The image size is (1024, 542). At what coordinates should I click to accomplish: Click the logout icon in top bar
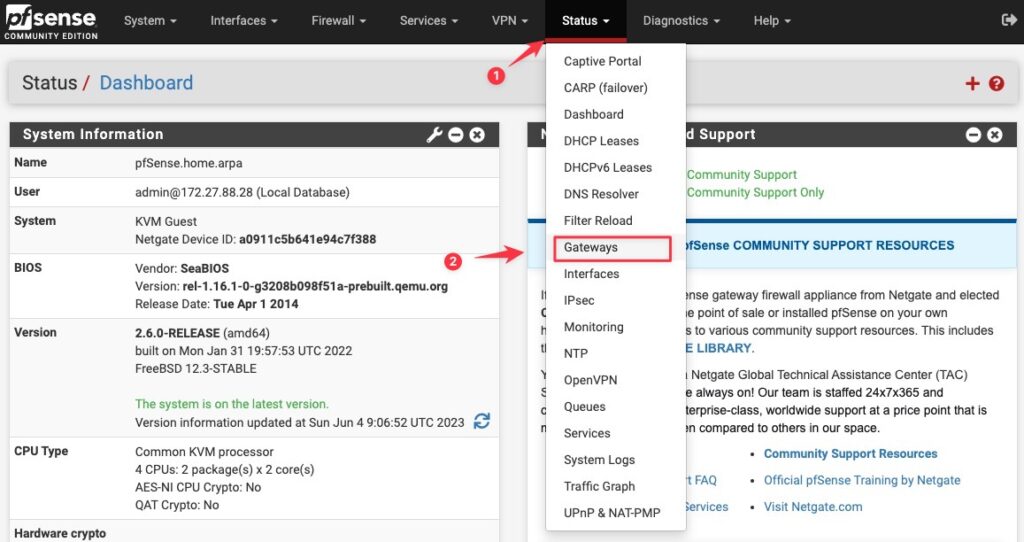[1008, 20]
